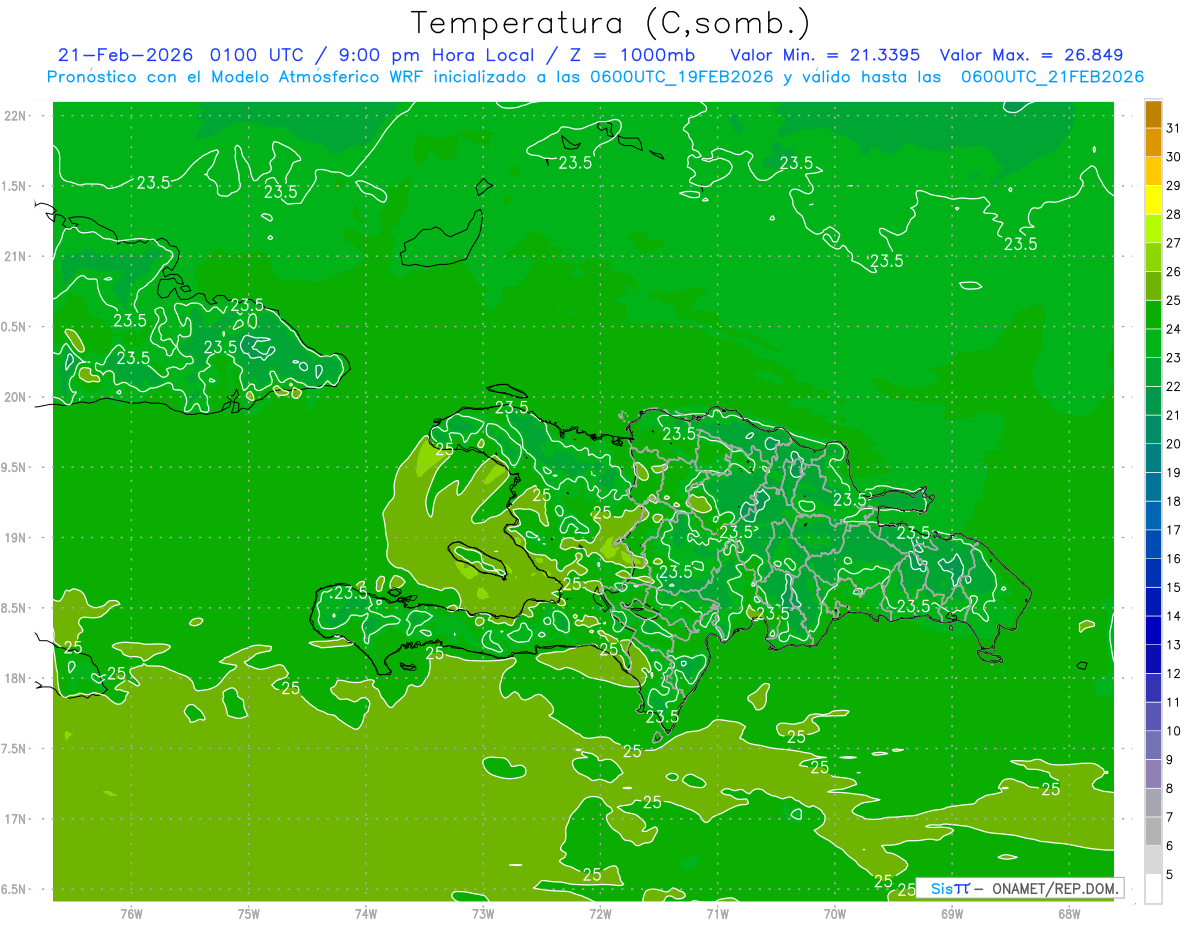This screenshot has height=927, width=1200.
Task: Click the "72W" longitude axis label
Action: tap(600, 913)
